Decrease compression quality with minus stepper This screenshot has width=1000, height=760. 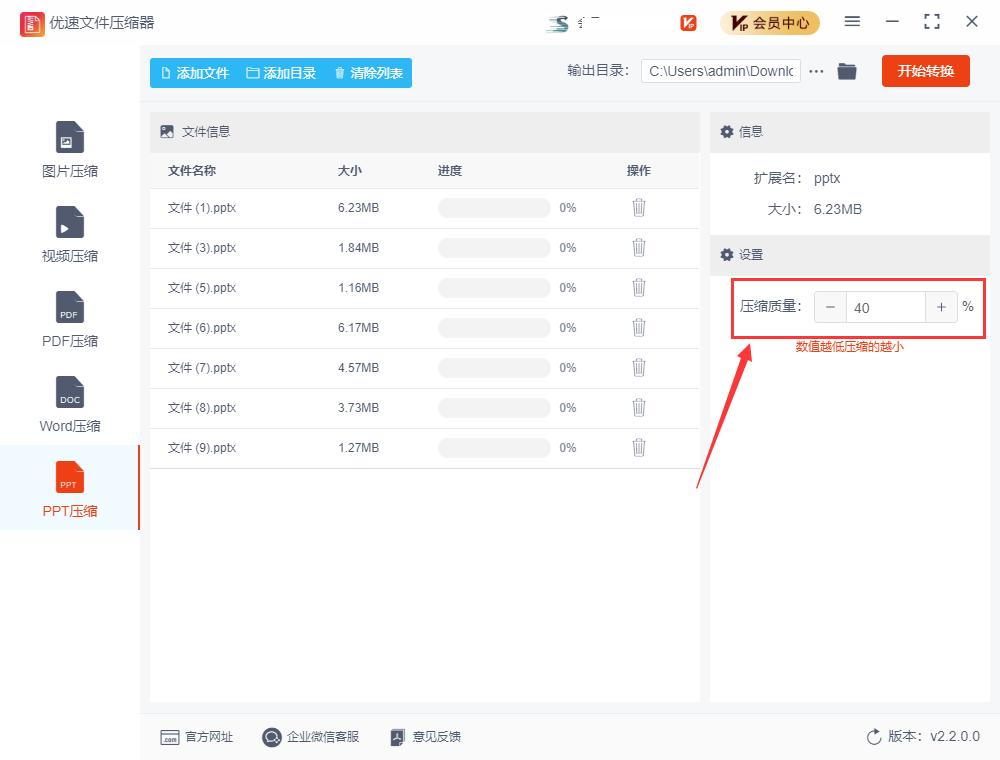coord(831,307)
